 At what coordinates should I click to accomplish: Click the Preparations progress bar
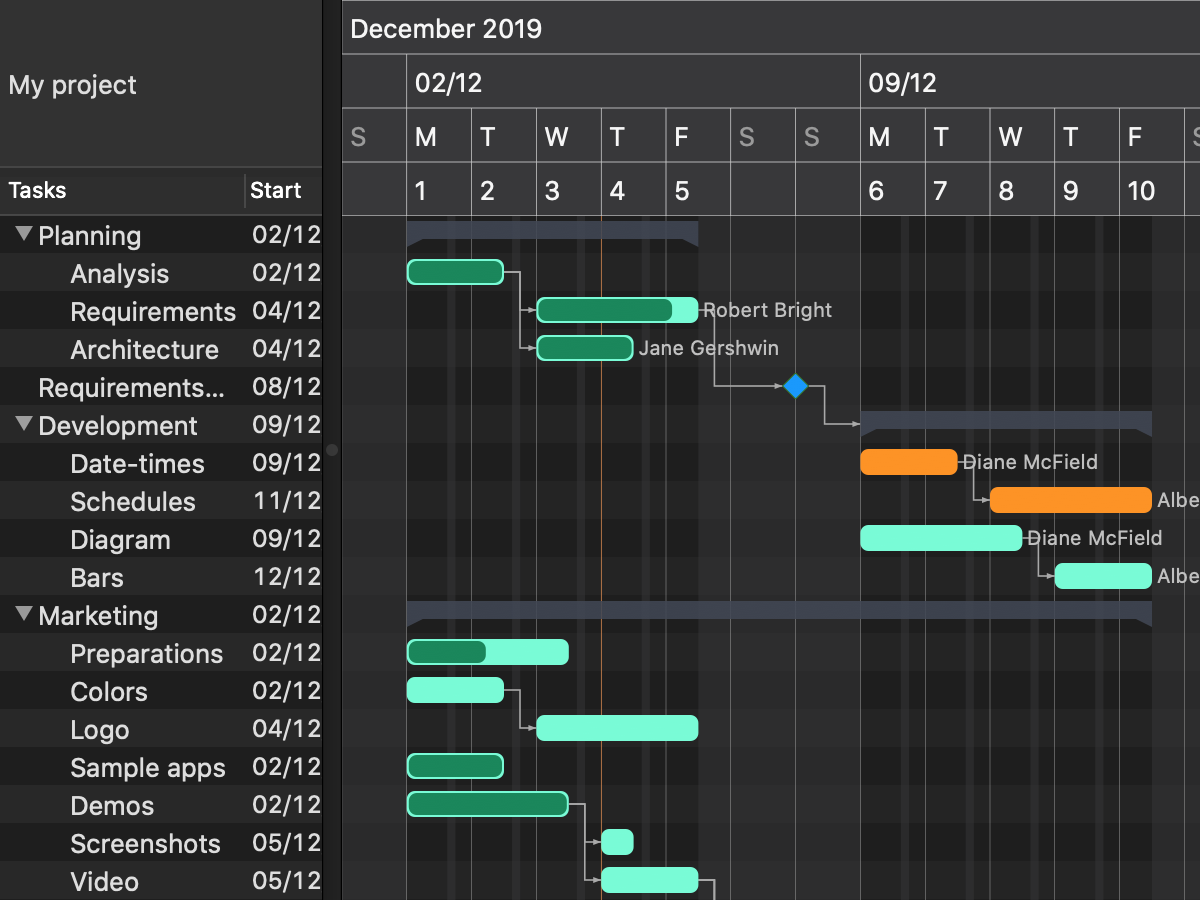tap(487, 652)
